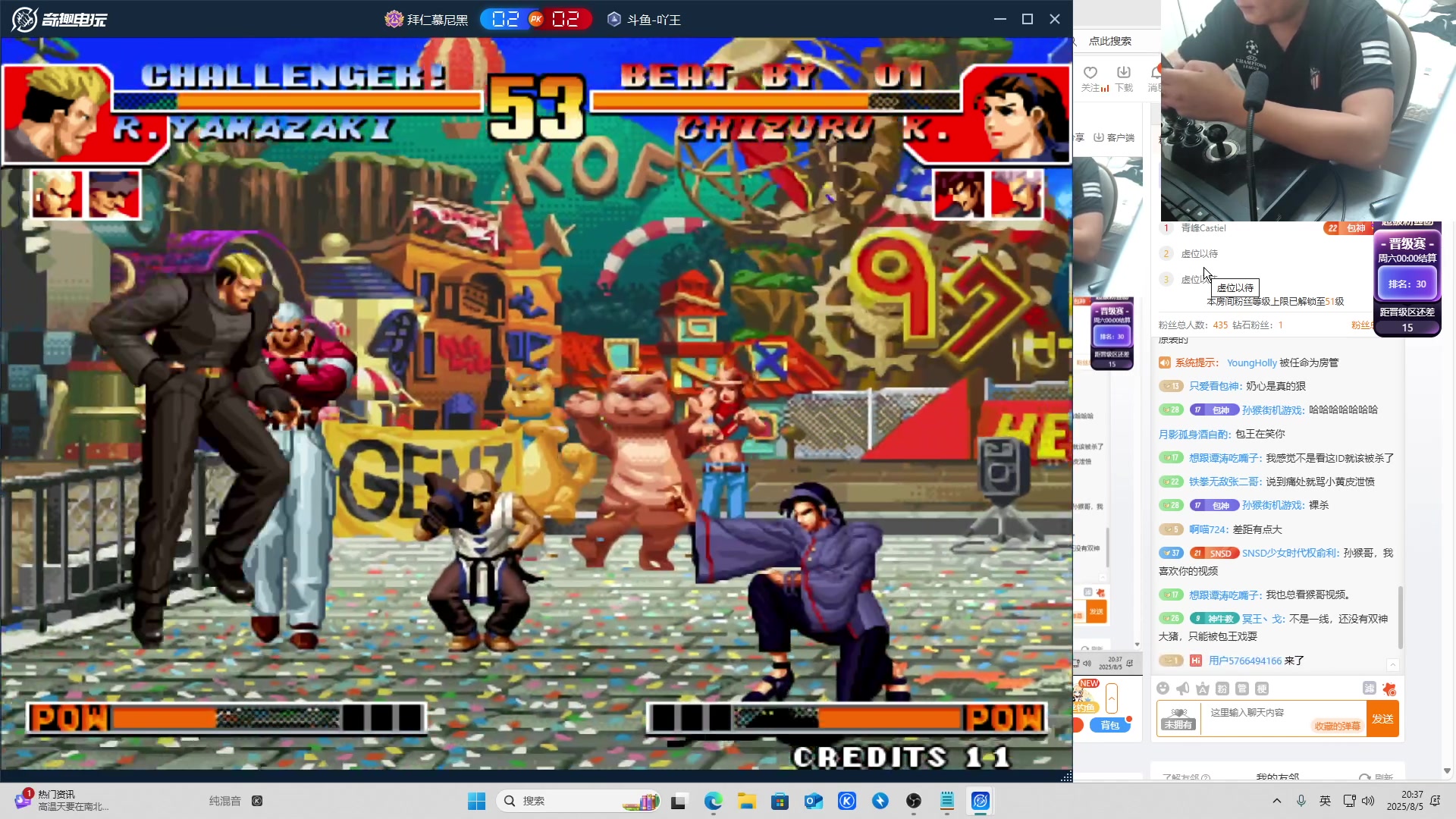Minimize the game window
The image size is (1456, 819).
[x=1000, y=19]
